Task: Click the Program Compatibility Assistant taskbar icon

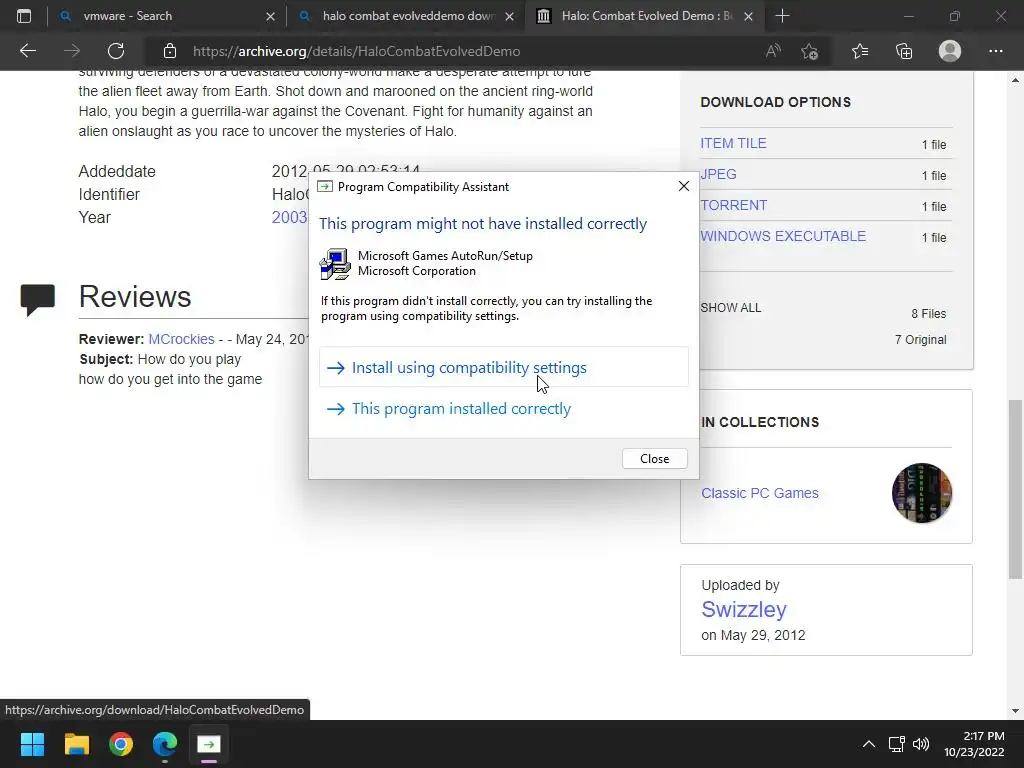Action: coord(209,744)
